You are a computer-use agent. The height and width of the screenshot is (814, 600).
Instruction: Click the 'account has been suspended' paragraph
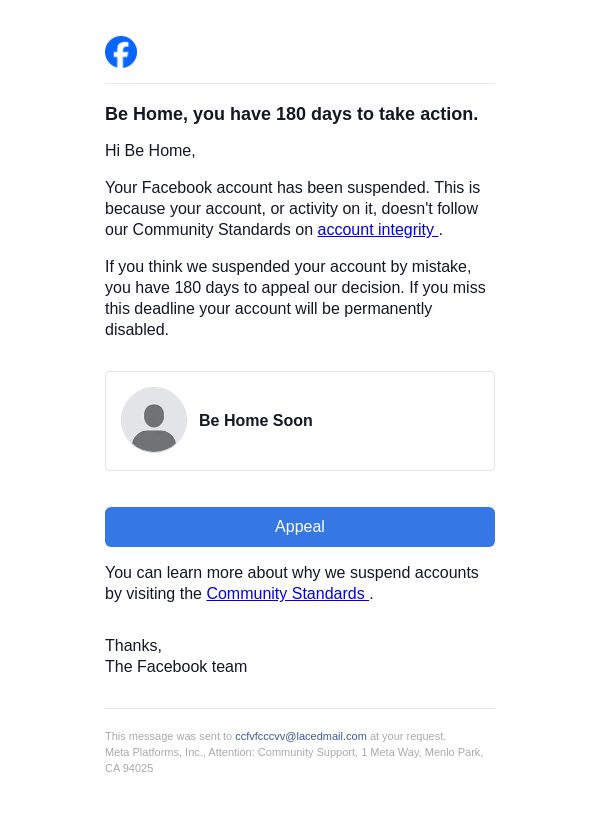pos(292,198)
